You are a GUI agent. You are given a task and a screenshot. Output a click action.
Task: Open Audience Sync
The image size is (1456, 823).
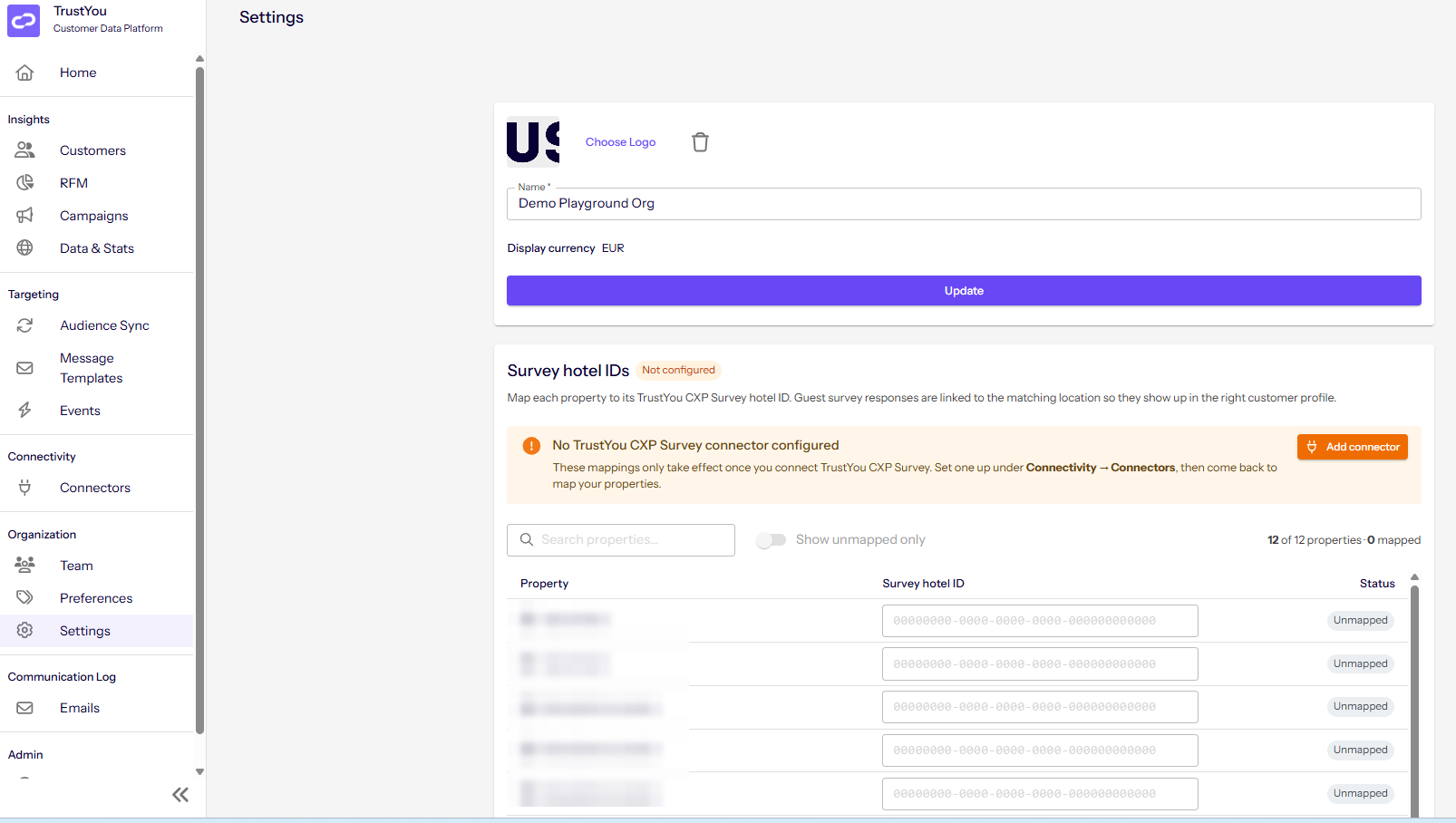[104, 325]
